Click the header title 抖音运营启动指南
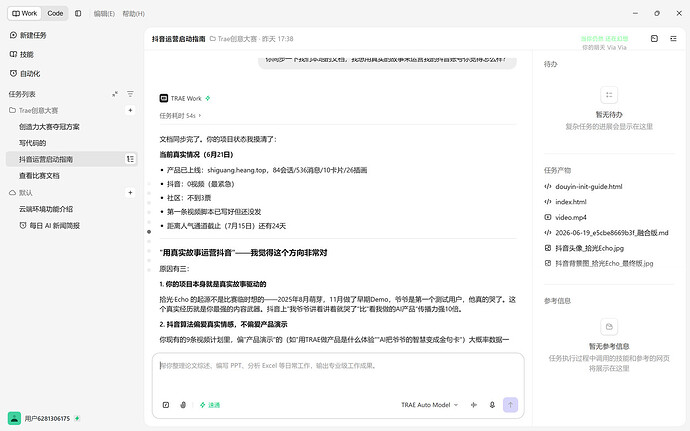This screenshot has width=690, height=431. point(179,39)
